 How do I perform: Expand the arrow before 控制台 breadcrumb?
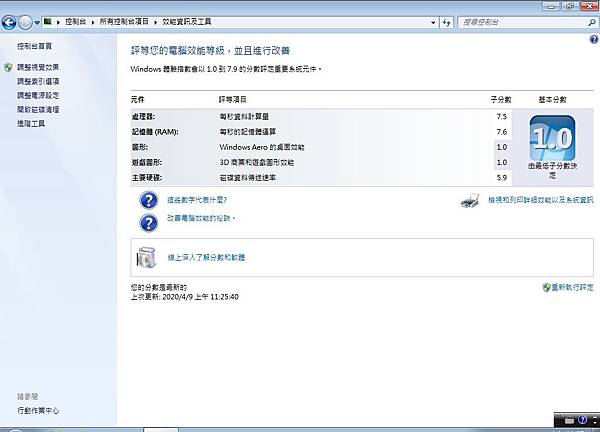click(x=59, y=22)
